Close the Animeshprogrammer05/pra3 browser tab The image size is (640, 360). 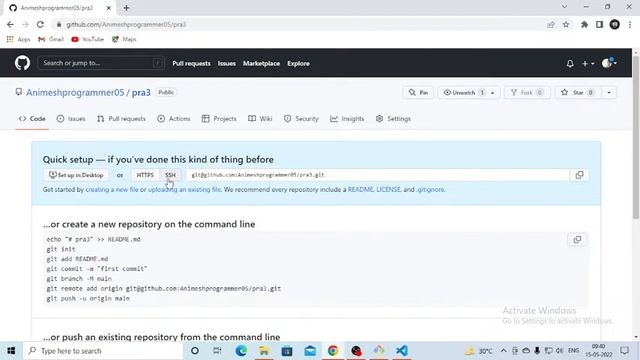click(x=109, y=8)
